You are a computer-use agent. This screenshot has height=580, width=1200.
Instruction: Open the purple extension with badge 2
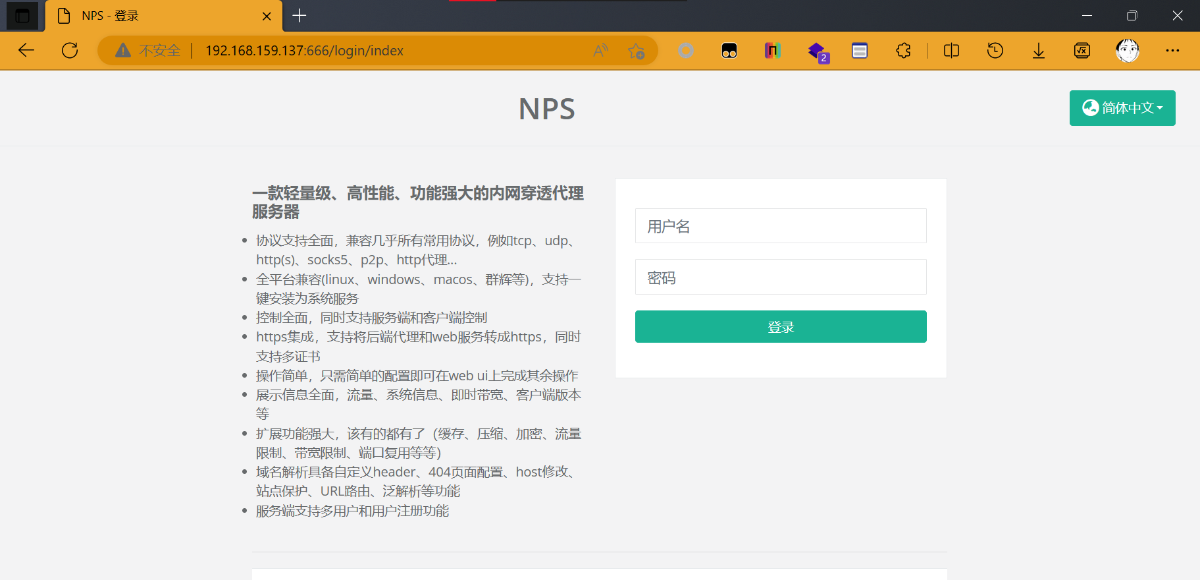pos(817,52)
